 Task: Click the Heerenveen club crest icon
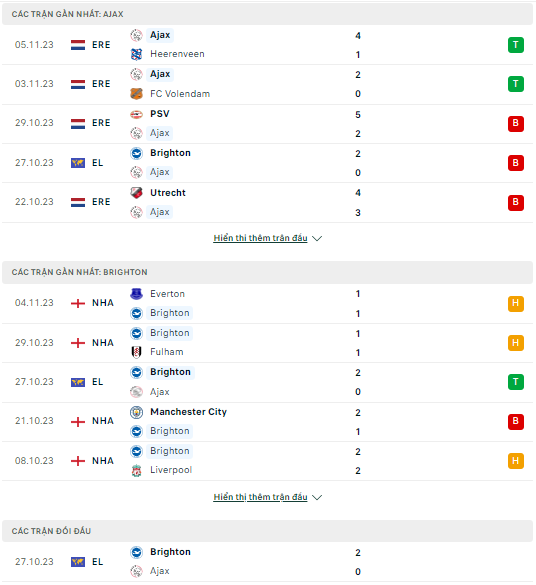137,54
